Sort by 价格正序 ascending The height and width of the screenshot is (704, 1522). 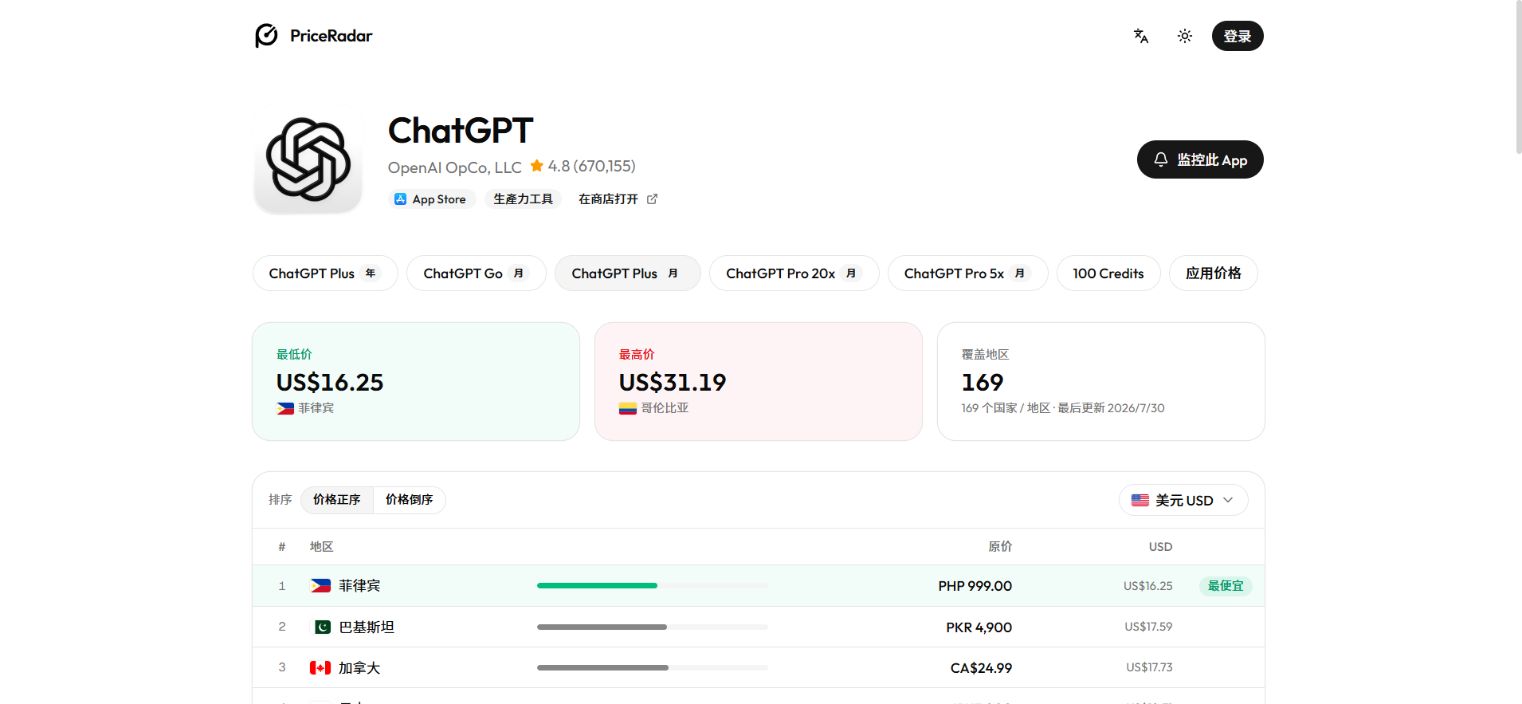(x=337, y=500)
